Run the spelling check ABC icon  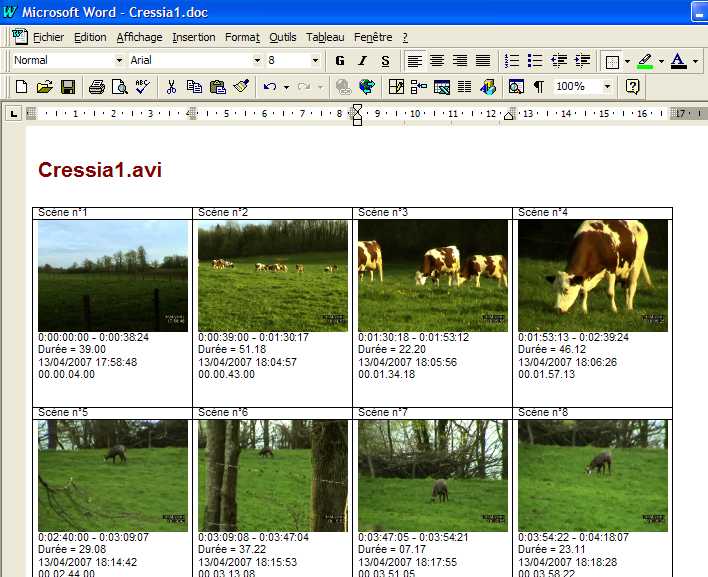coord(143,86)
